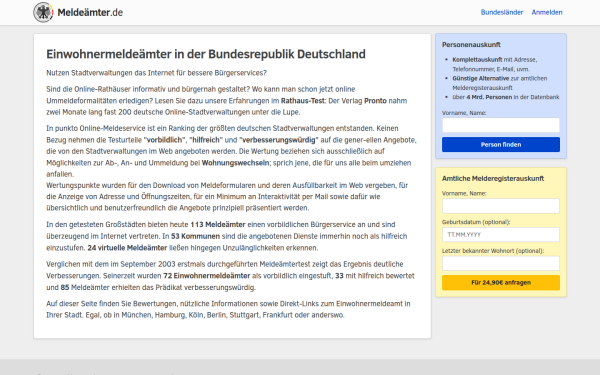The height and width of the screenshot is (375, 600).
Task: Focus the Geburtsdatum TT.MM.YYYY field
Action: [501, 235]
